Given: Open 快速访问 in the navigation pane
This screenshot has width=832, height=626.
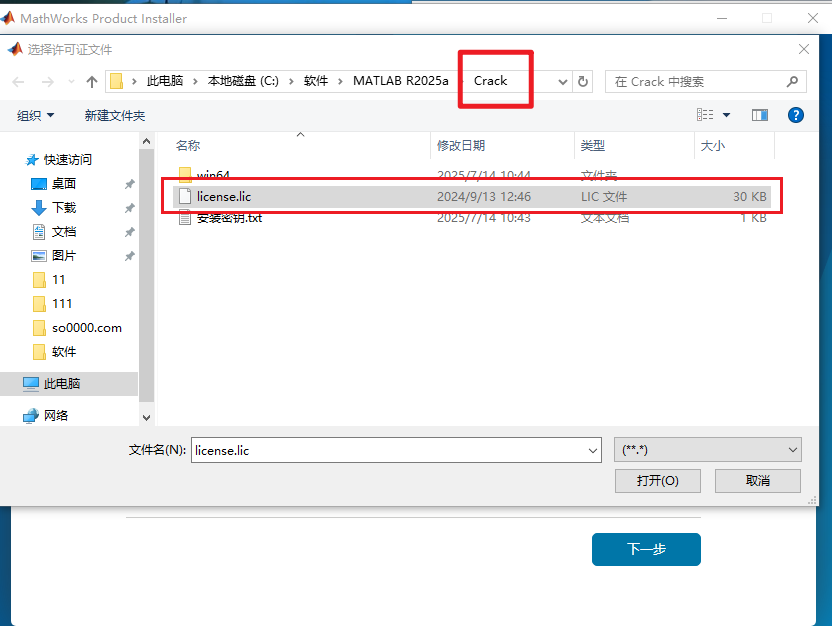Looking at the screenshot, I should 67,160.
